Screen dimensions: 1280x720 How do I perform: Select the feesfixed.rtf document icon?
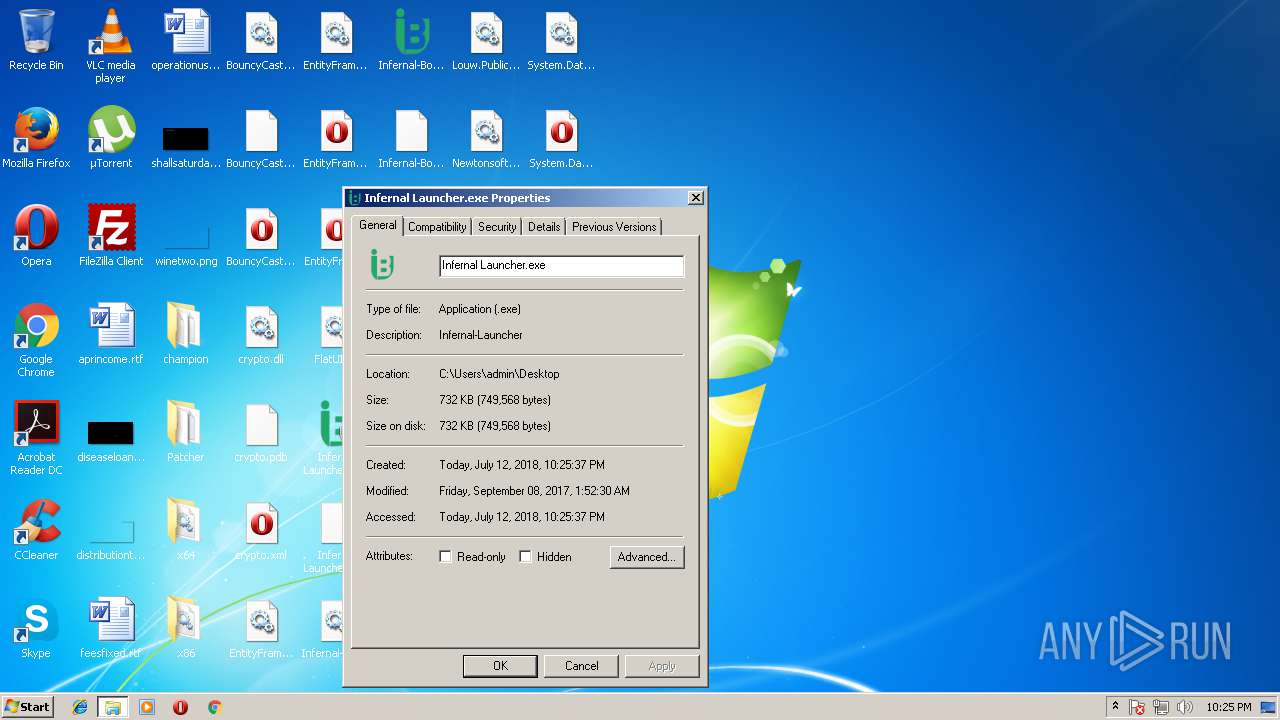coord(111,628)
